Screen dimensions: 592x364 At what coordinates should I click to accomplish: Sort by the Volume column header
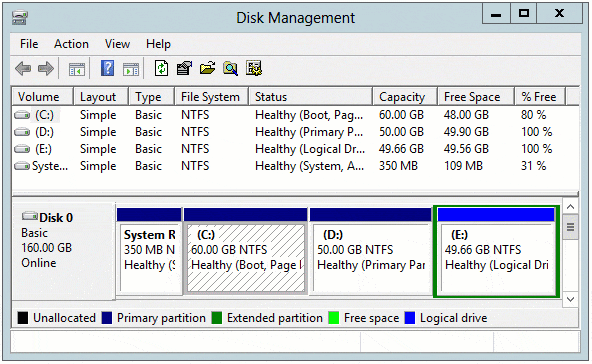click(x=42, y=97)
